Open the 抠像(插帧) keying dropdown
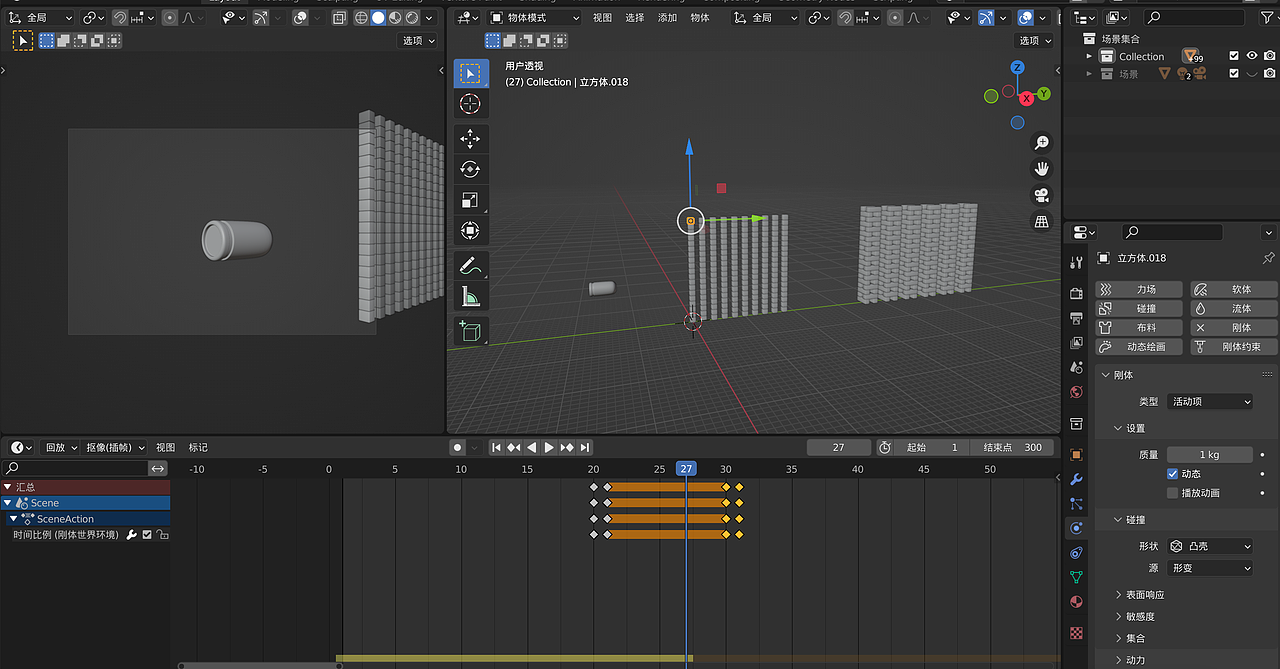1280x669 pixels. click(x=116, y=447)
